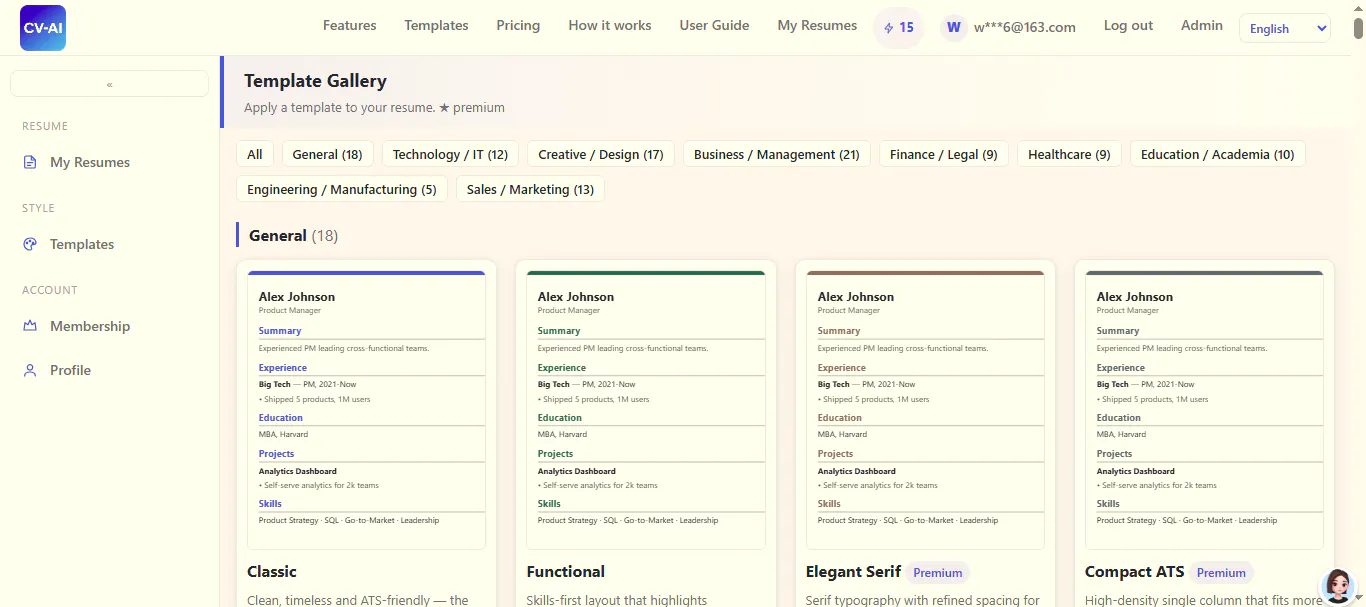Click the General (18) section heading
The width and height of the screenshot is (1366, 607).
coord(293,236)
